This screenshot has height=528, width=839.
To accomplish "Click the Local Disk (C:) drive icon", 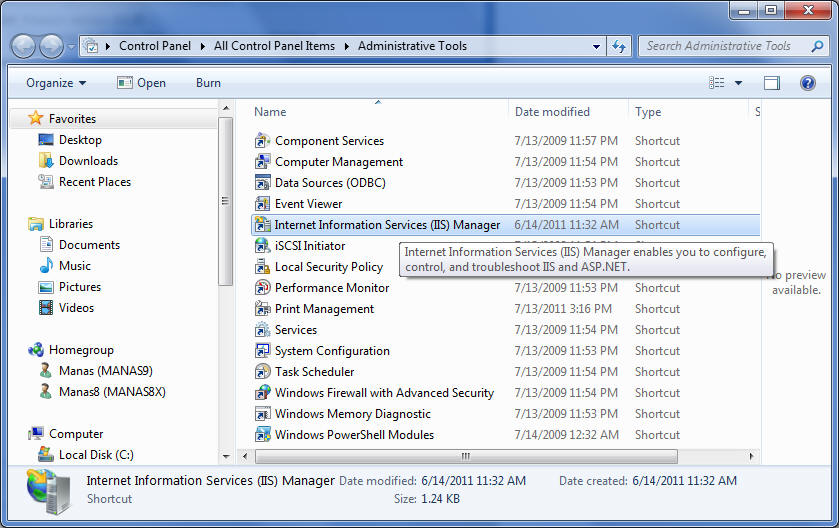I will [x=46, y=455].
